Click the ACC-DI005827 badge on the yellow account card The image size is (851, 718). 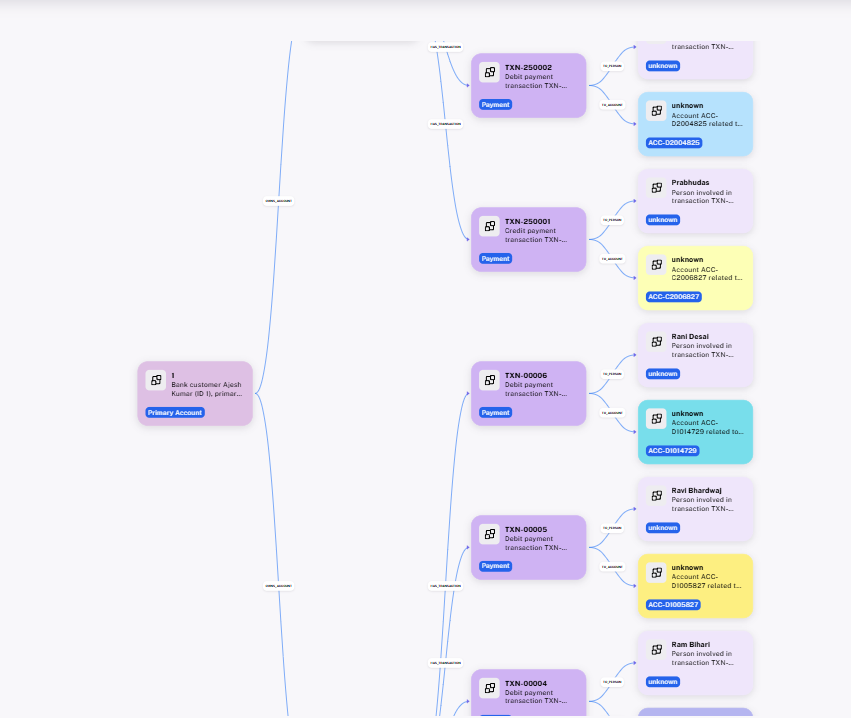click(x=673, y=604)
